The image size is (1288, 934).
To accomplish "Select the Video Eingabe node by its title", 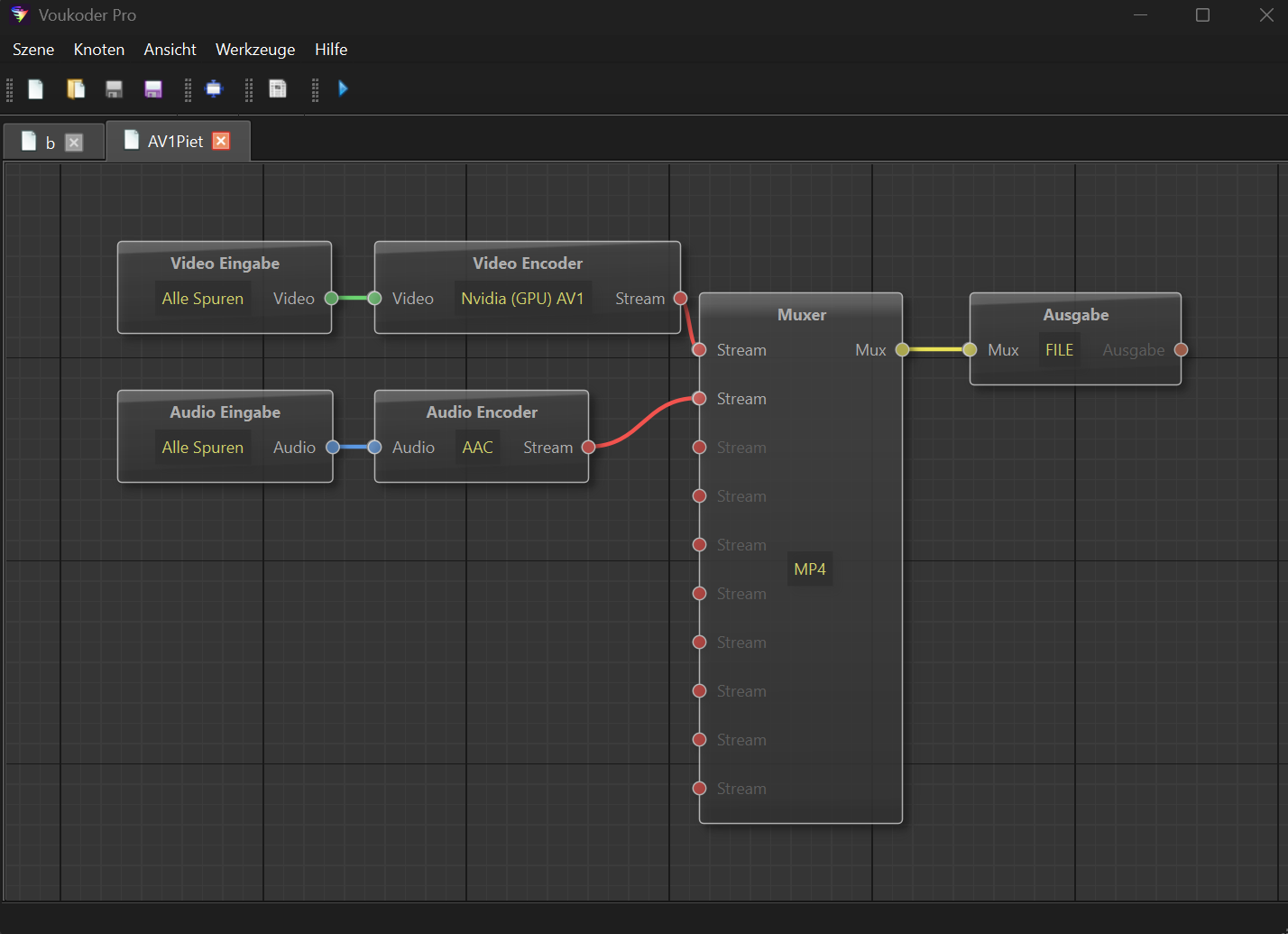I will click(225, 264).
